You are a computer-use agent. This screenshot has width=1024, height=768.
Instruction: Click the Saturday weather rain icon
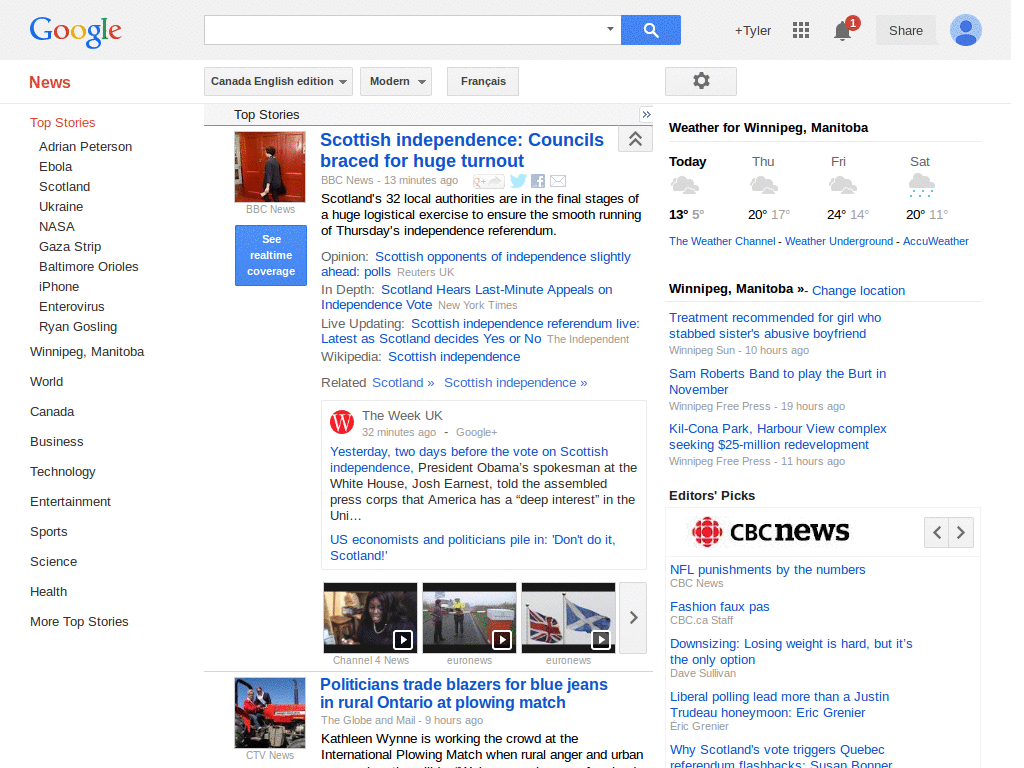921,185
